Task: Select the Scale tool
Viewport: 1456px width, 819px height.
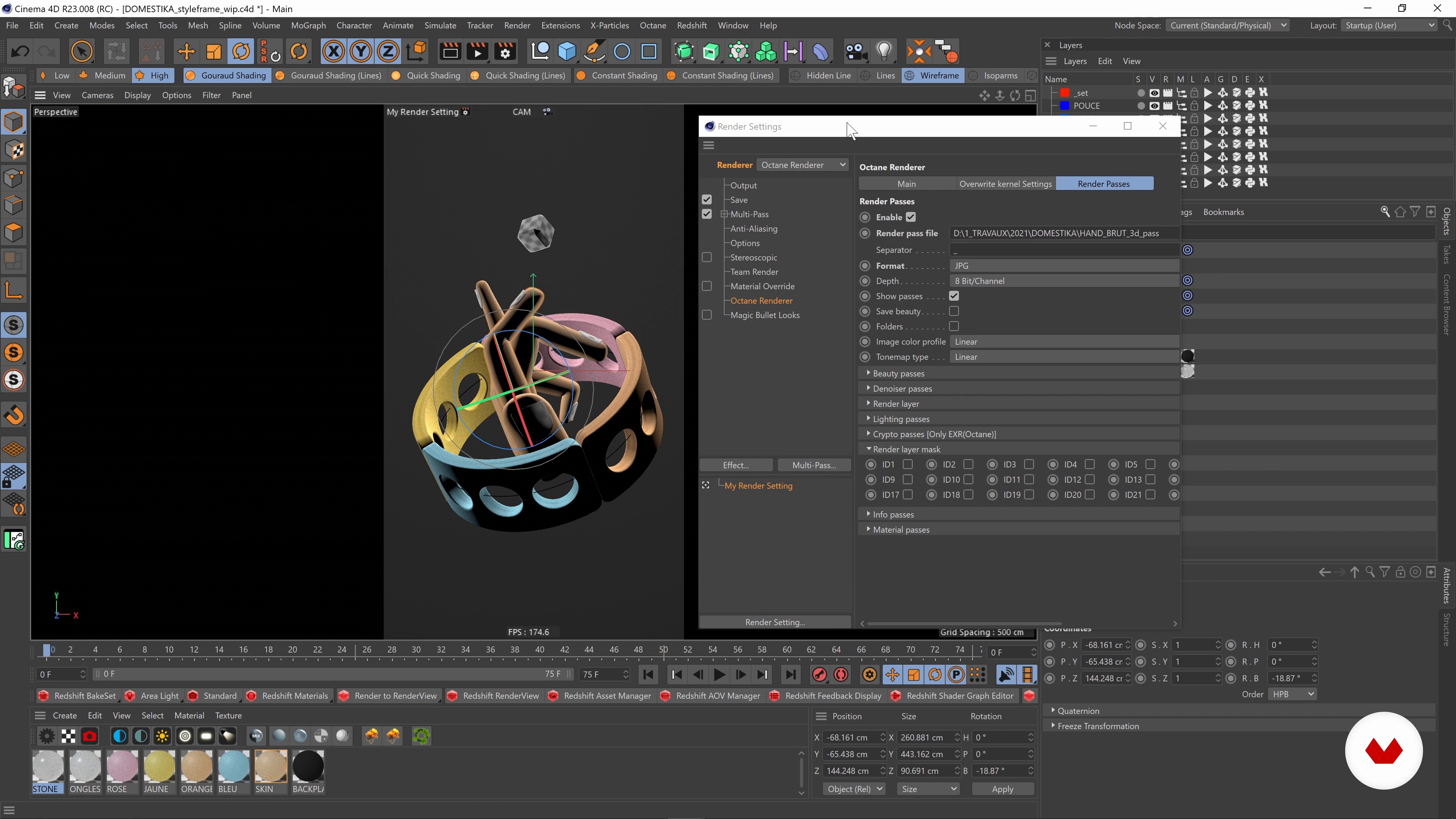Action: 213,52
